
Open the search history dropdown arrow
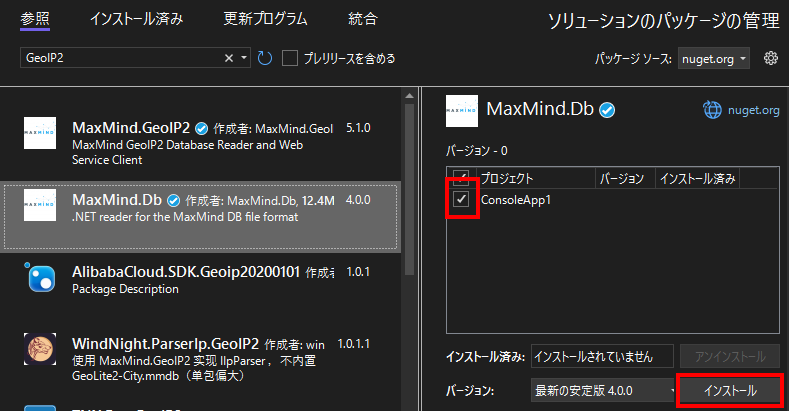pyautogui.click(x=244, y=58)
